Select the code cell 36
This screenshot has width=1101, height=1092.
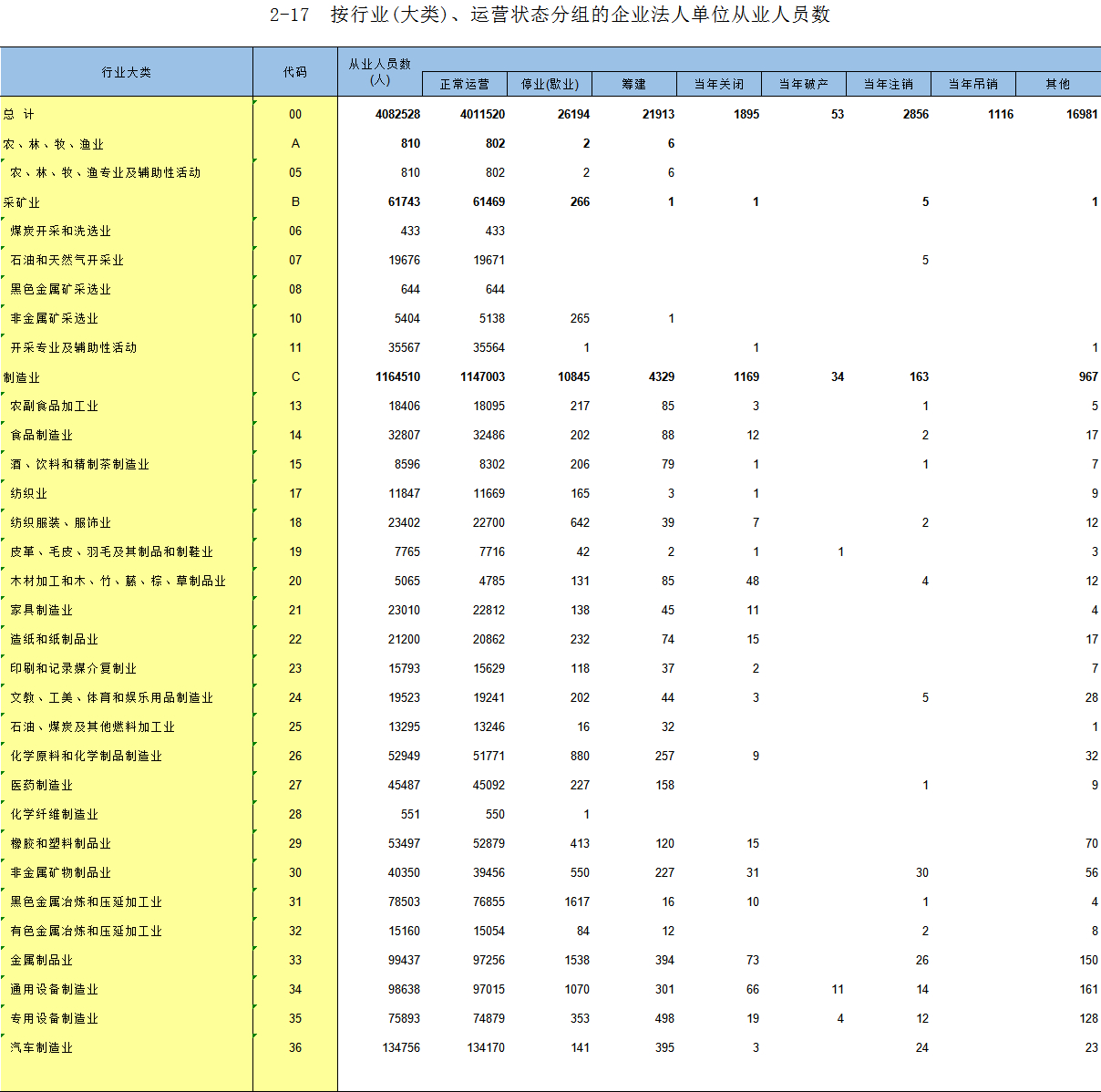tap(295, 1047)
